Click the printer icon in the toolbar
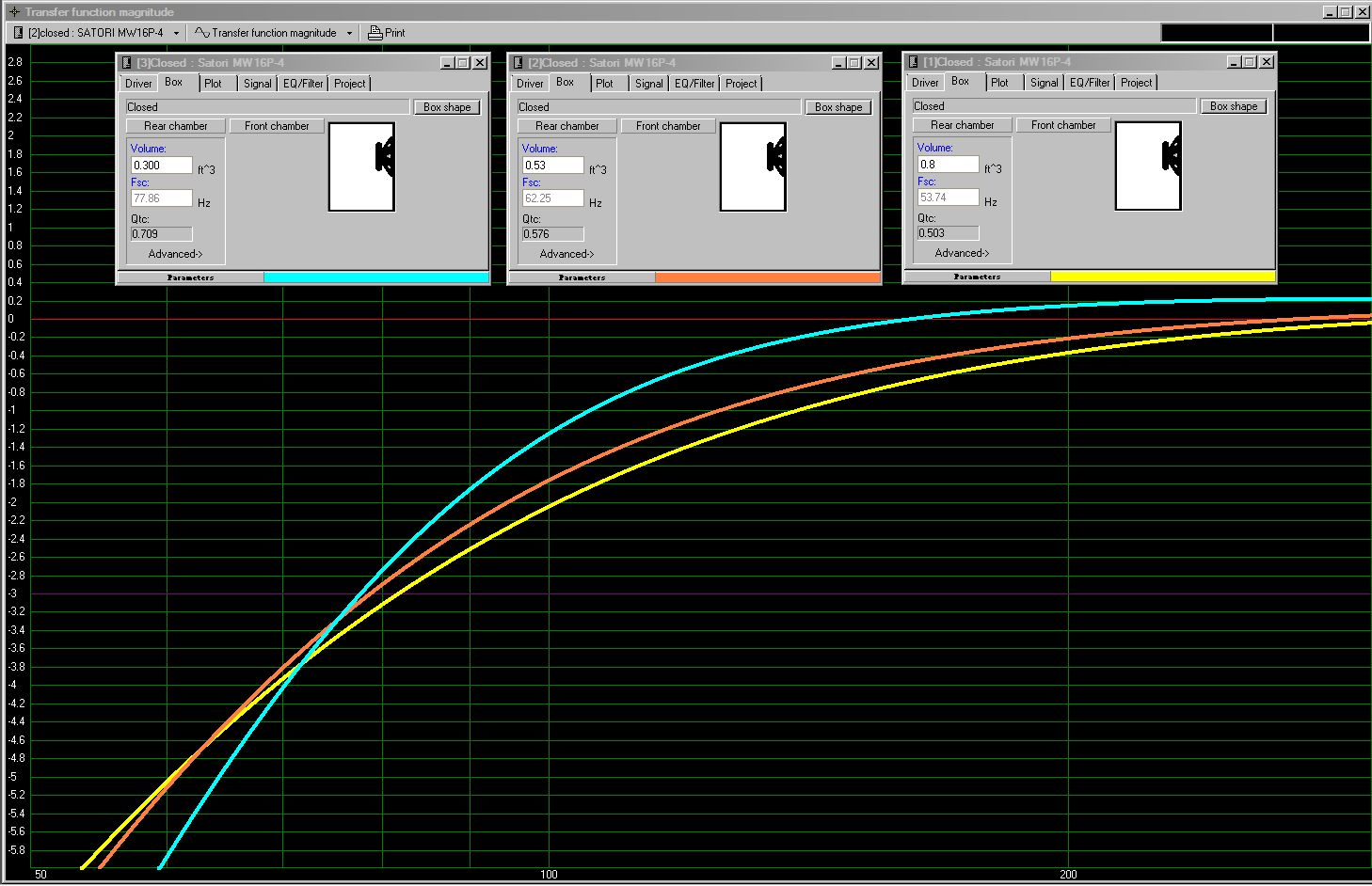 375,33
